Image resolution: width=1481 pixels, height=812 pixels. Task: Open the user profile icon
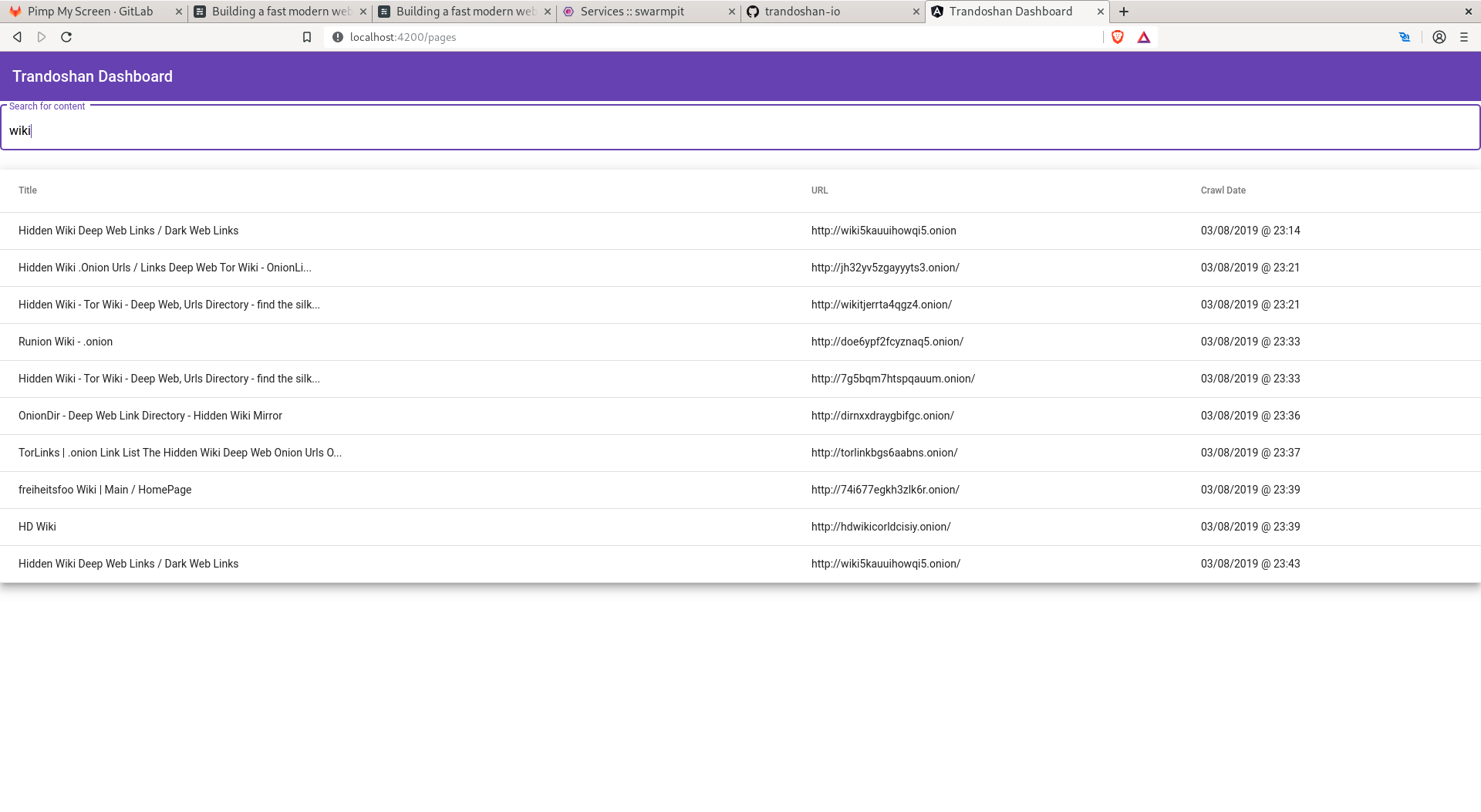1439,37
